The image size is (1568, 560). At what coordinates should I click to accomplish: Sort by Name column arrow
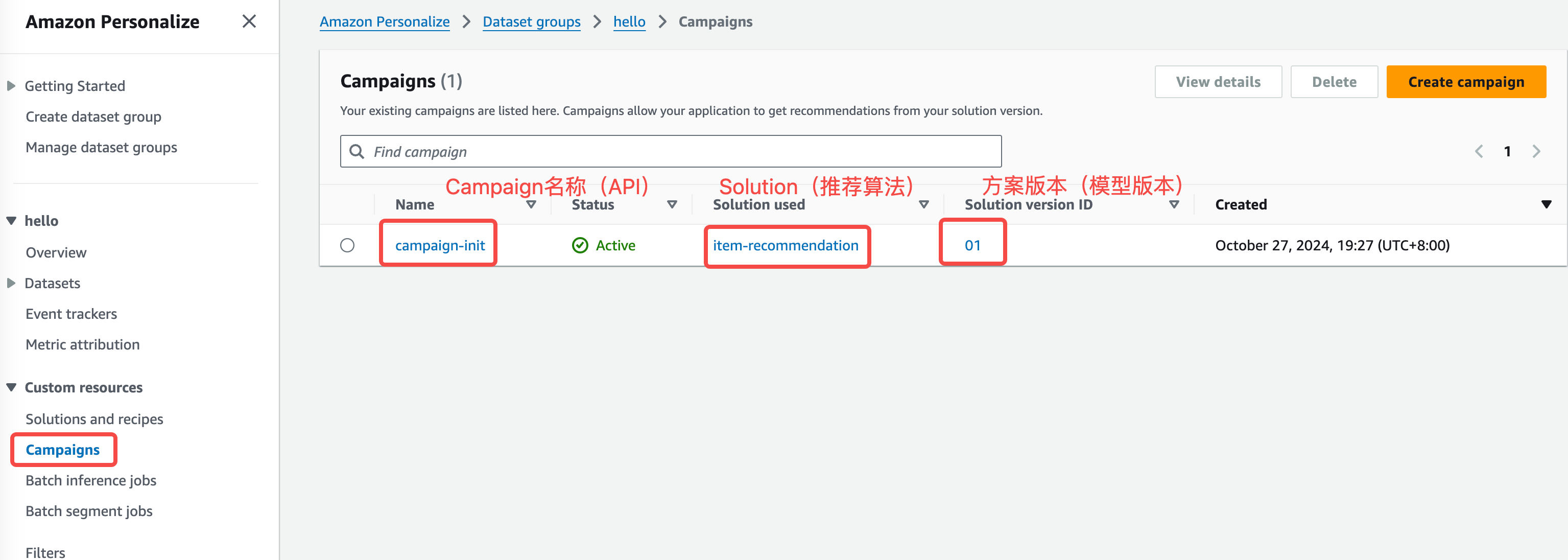point(531,204)
